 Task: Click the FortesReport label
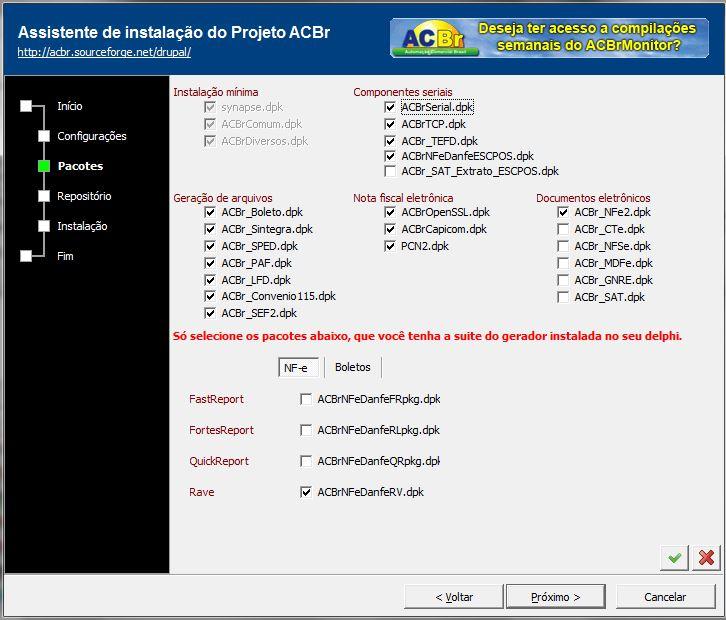click(221, 430)
